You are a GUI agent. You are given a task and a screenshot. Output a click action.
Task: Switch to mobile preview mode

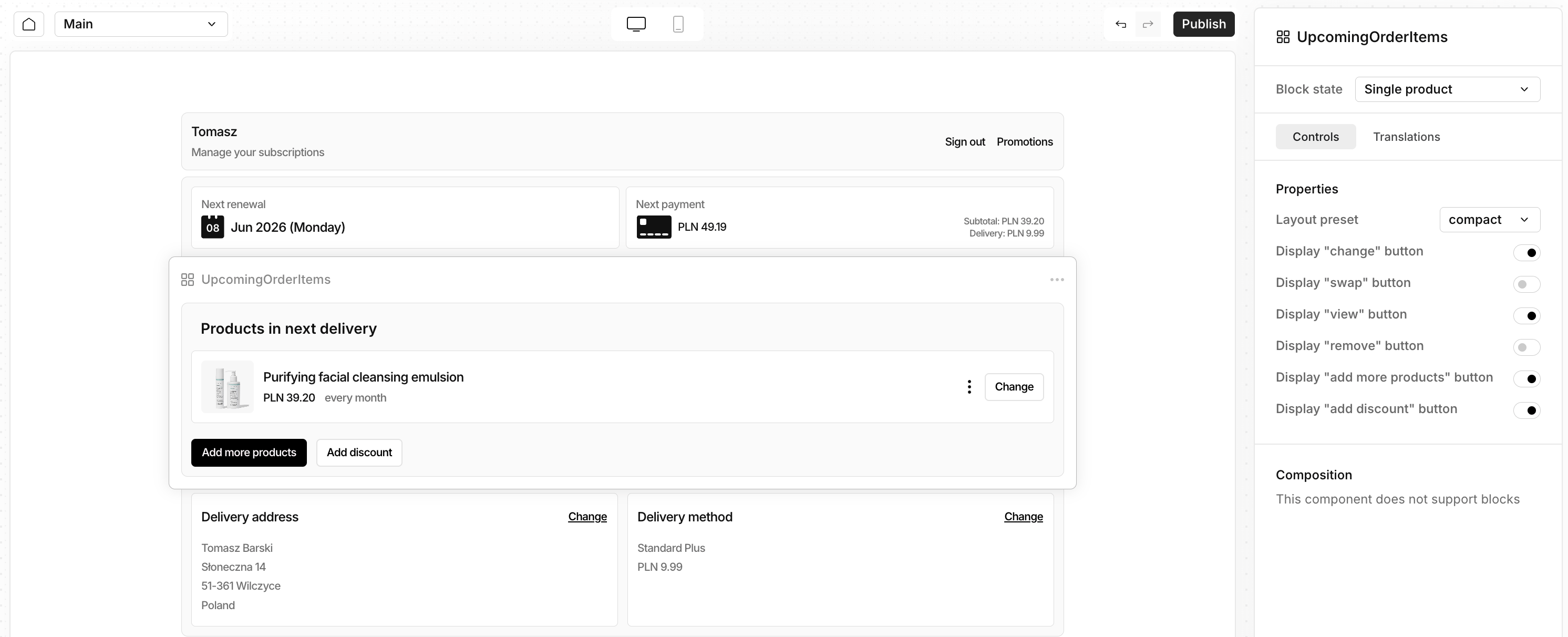[678, 24]
